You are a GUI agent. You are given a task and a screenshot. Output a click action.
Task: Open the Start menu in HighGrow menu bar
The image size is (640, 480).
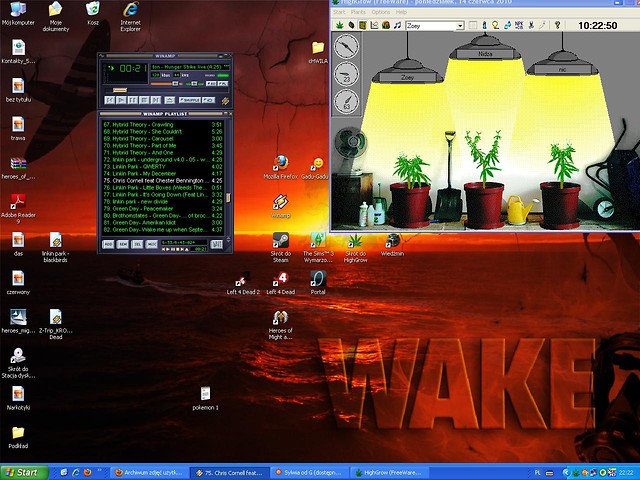(x=339, y=12)
